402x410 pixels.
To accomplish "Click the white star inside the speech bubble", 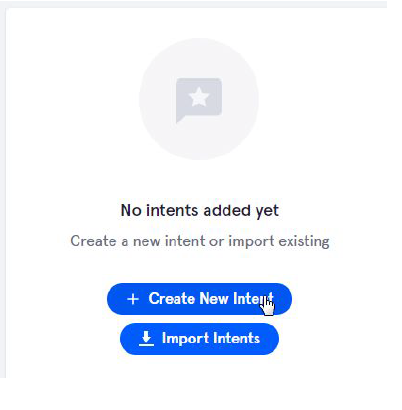I will tap(199, 96).
